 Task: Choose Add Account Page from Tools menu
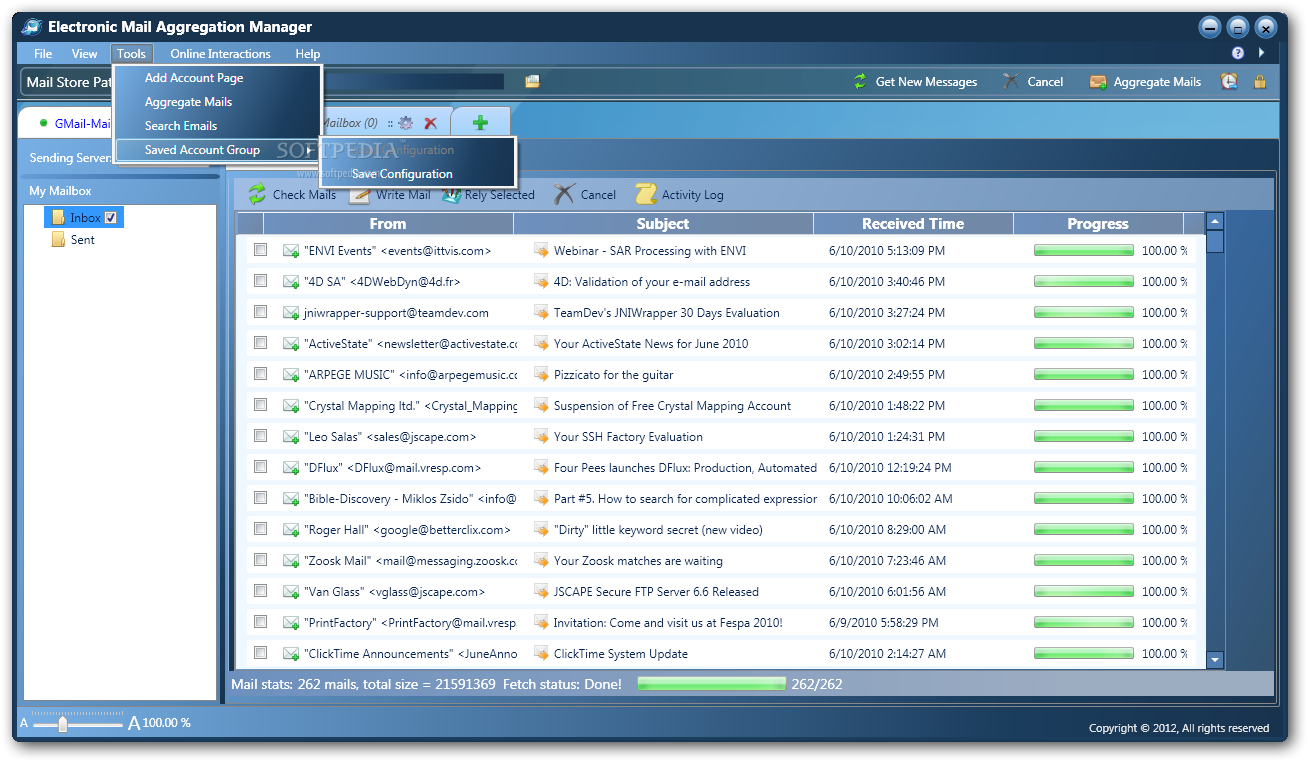(x=218, y=78)
